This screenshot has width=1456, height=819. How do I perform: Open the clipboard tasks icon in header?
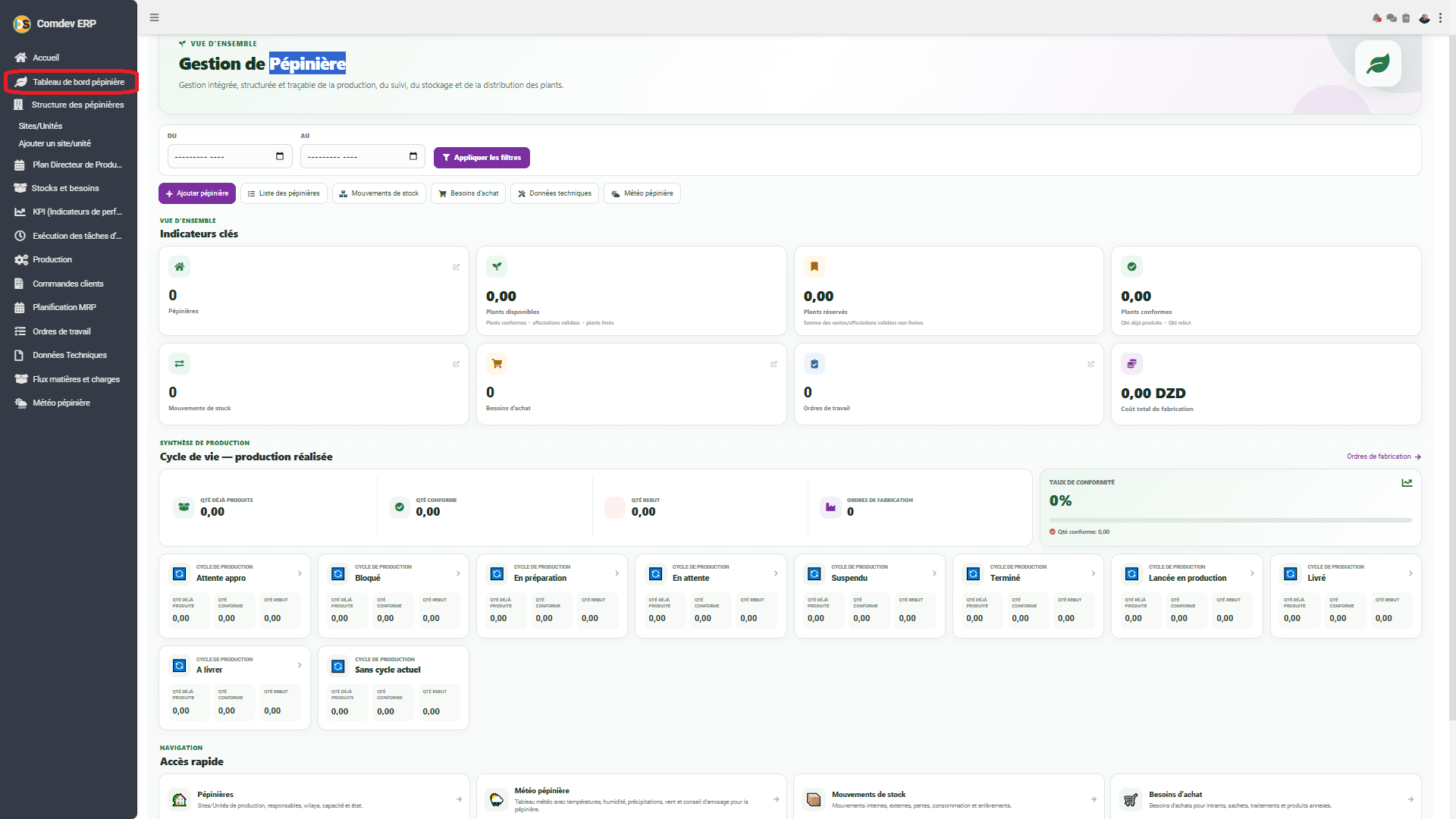[x=1406, y=18]
